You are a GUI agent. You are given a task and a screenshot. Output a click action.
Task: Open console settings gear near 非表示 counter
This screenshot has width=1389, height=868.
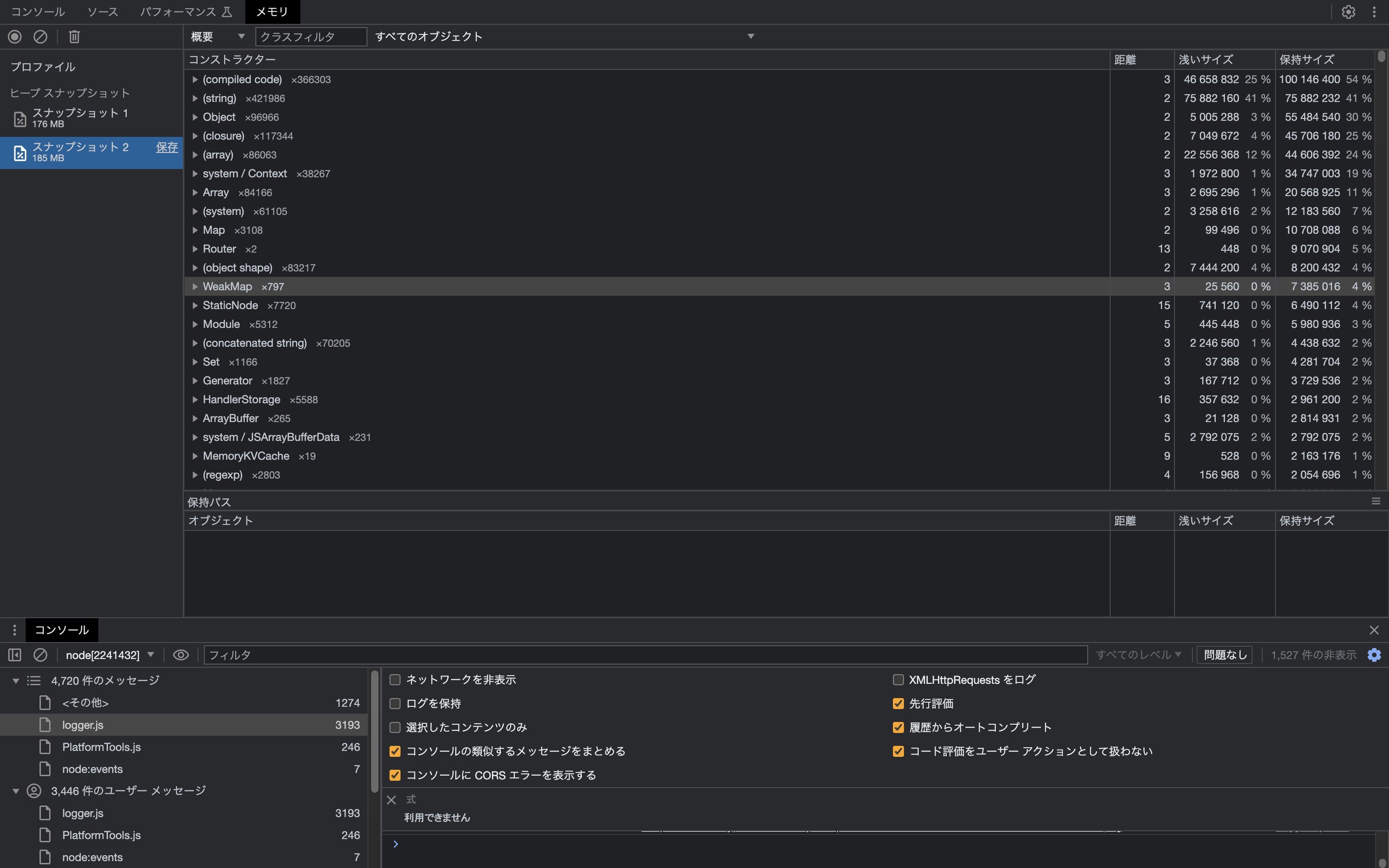point(1374,654)
